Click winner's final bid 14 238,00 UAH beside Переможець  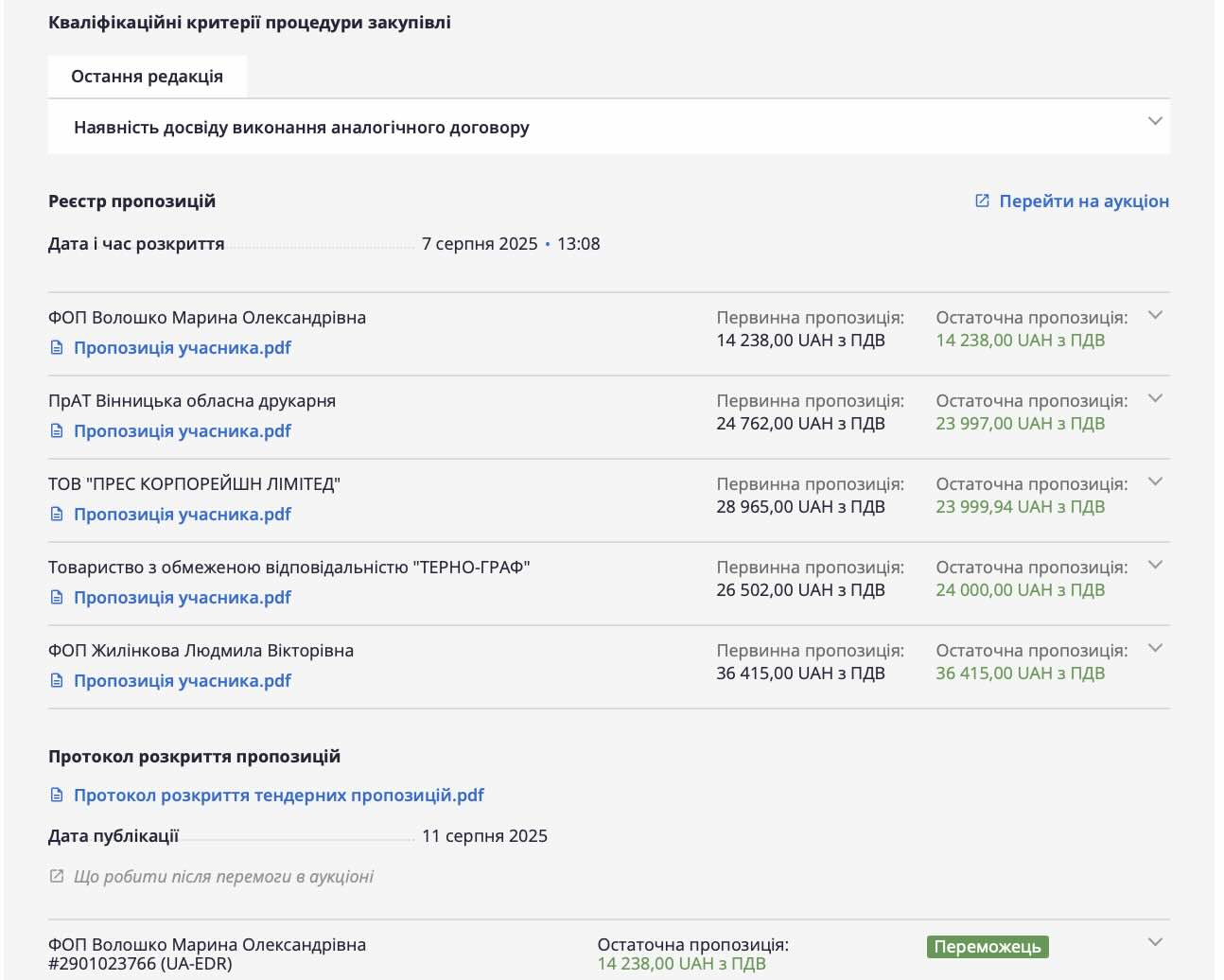(682, 964)
